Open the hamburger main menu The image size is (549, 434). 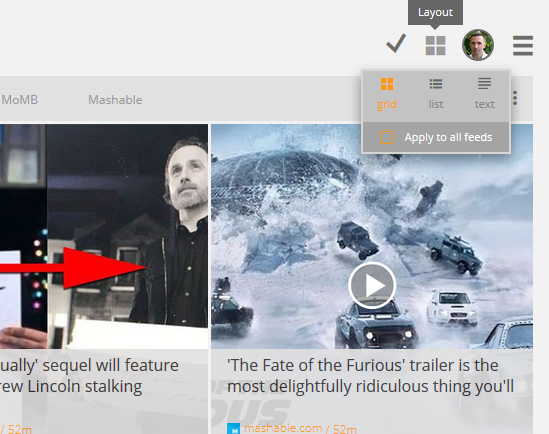click(x=523, y=46)
